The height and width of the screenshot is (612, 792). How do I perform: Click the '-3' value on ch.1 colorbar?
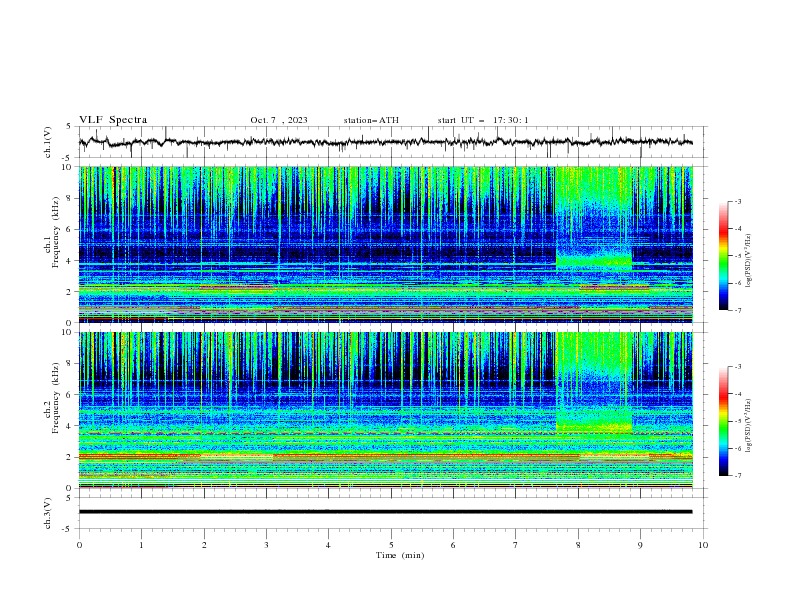[737, 201]
